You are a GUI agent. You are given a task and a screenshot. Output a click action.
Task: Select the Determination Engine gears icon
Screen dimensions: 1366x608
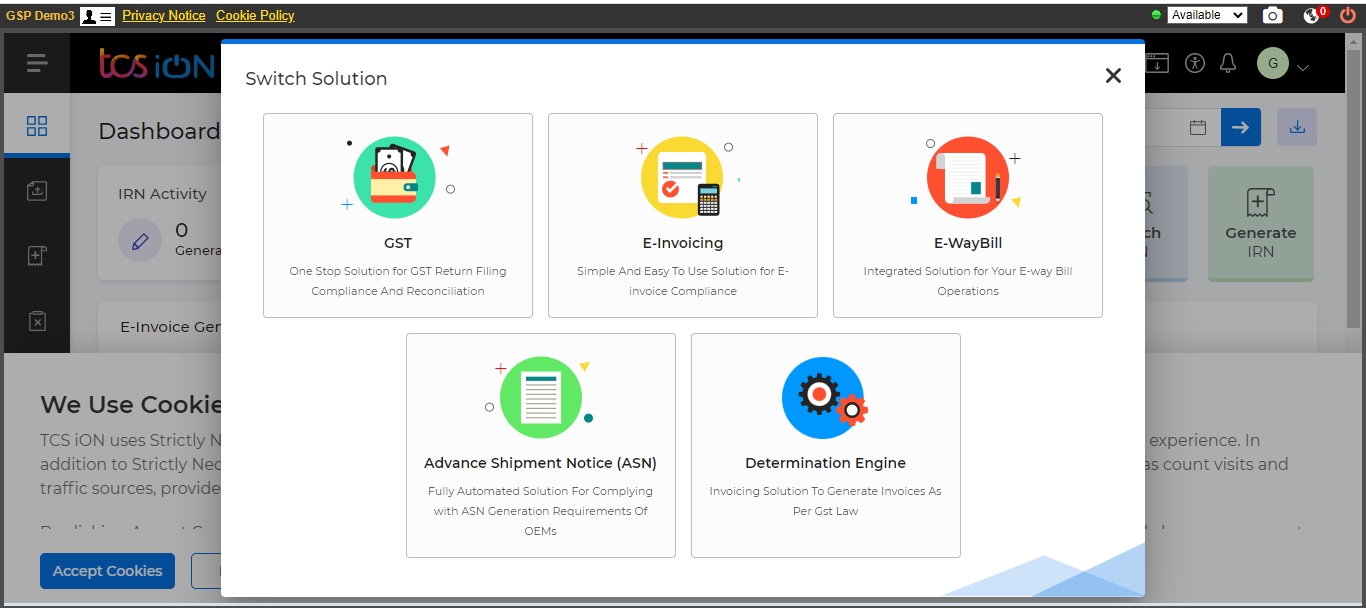coord(825,398)
